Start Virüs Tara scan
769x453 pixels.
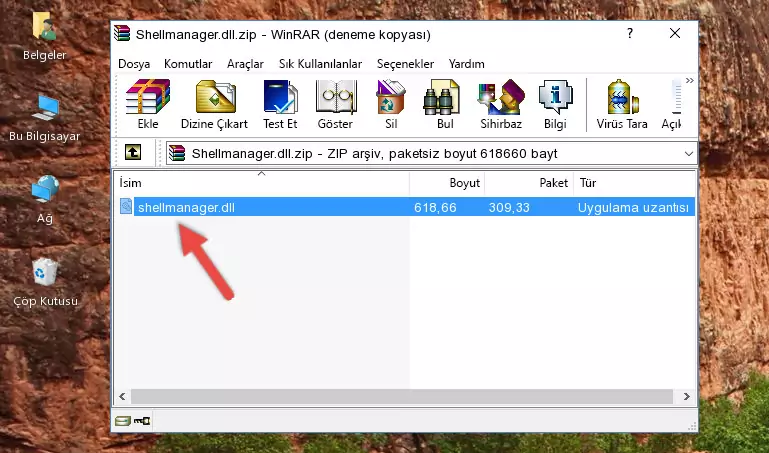tap(622, 104)
